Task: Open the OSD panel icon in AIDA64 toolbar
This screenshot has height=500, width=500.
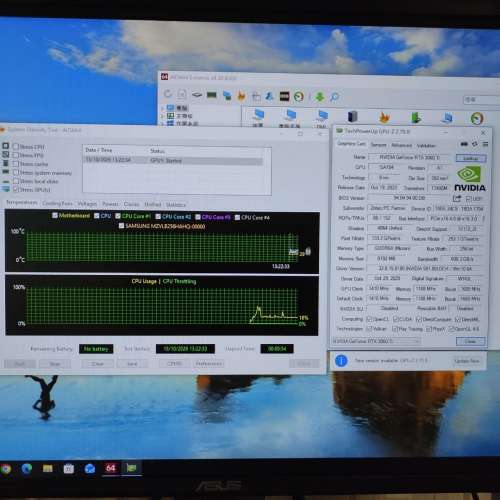Action: click(x=284, y=96)
